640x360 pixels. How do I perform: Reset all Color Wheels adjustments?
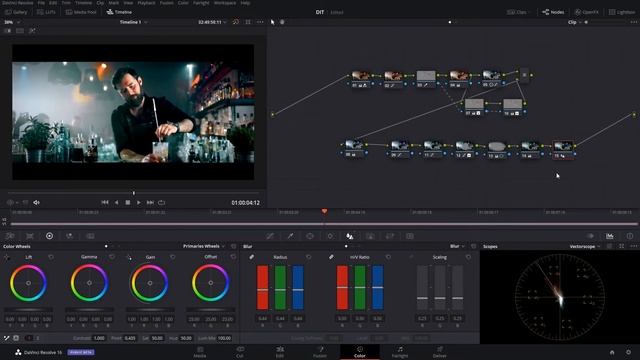point(233,246)
